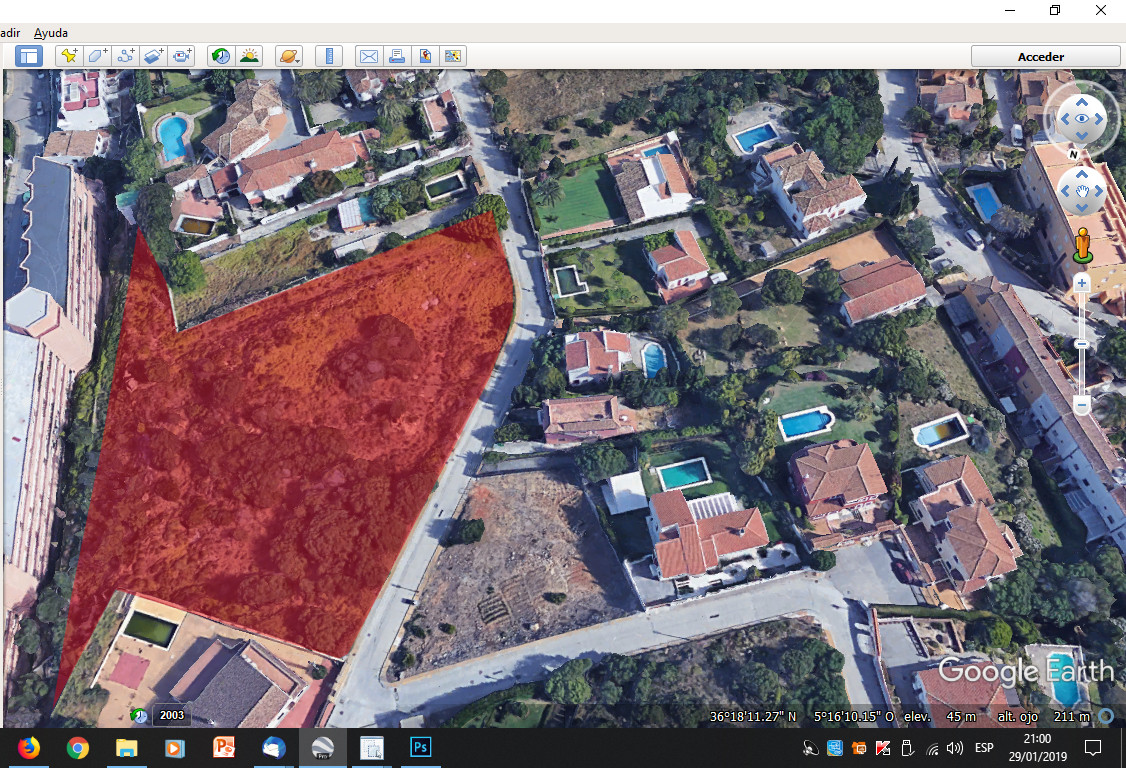Image resolution: width=1126 pixels, height=768 pixels.
Task: Toggle sunlight across the landscape
Action: [x=249, y=56]
